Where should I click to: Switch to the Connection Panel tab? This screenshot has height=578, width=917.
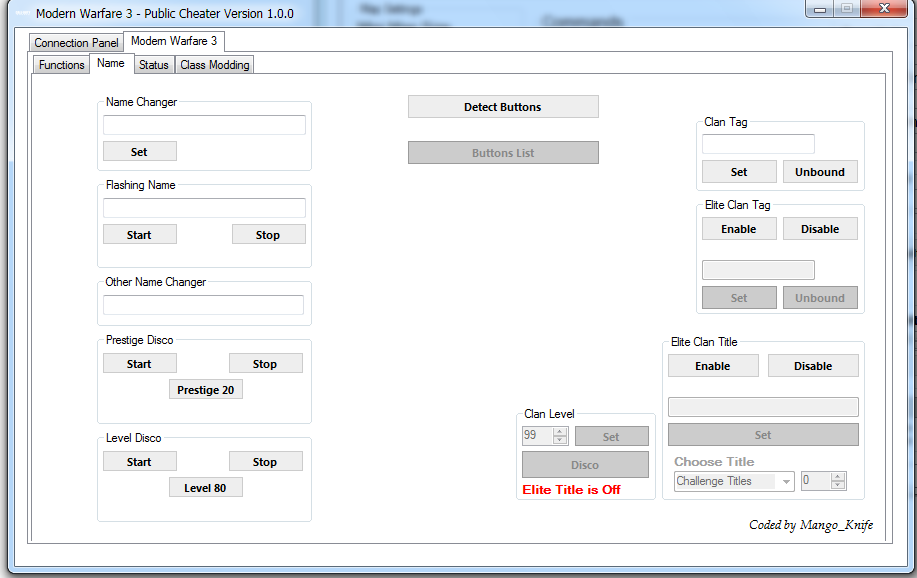point(76,43)
